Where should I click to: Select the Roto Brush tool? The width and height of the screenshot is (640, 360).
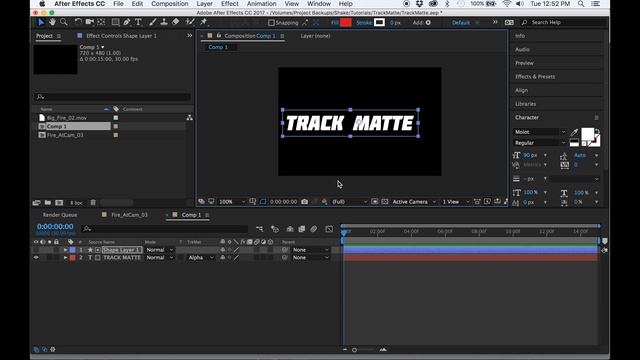(190, 22)
